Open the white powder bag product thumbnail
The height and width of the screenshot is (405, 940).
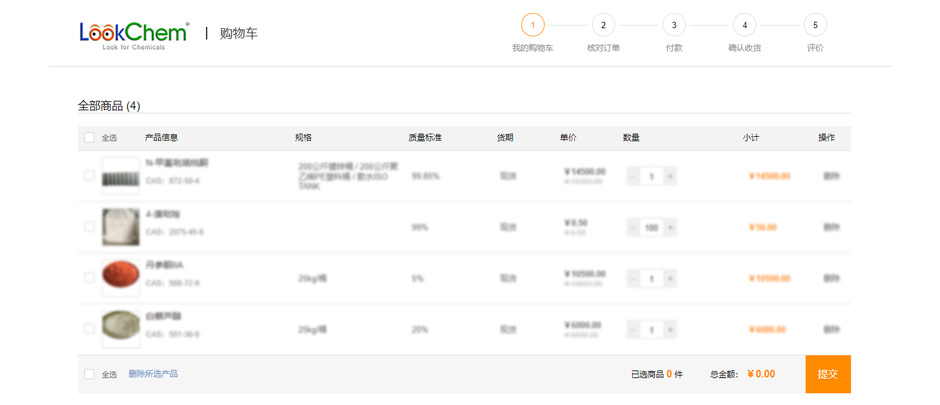120,226
